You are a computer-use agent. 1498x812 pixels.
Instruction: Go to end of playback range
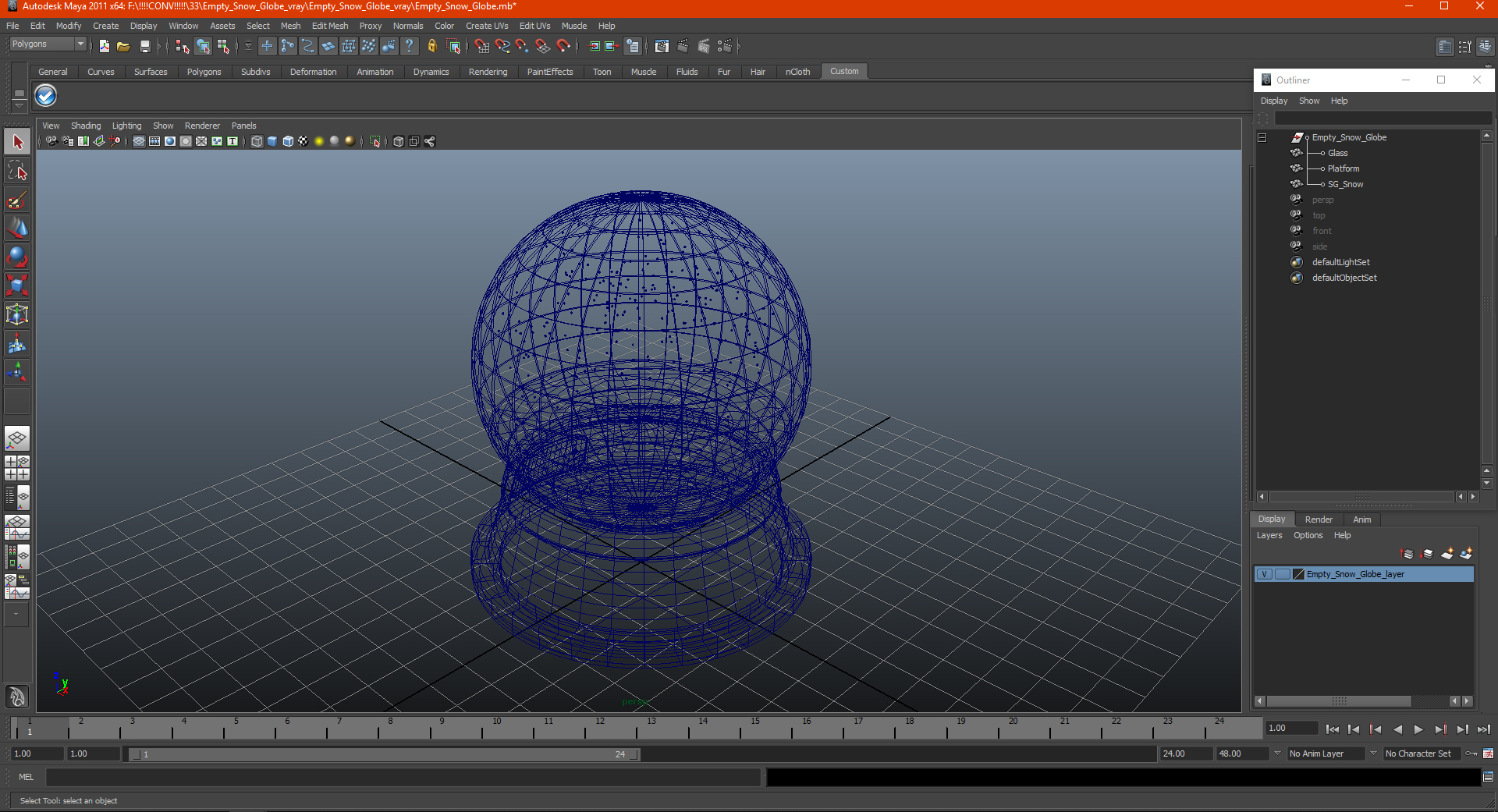coord(1484,729)
